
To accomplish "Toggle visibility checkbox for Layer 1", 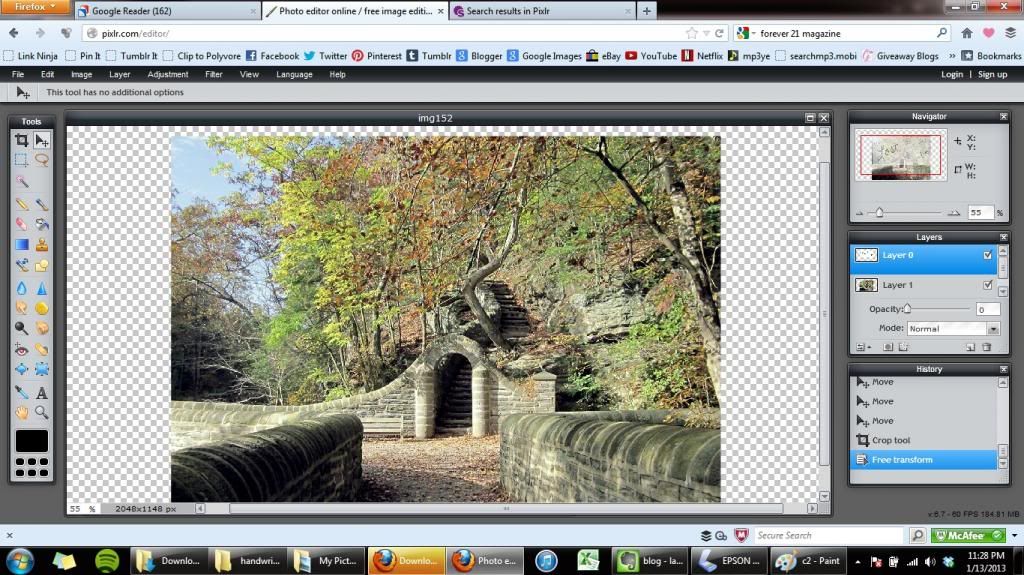I will (x=988, y=285).
